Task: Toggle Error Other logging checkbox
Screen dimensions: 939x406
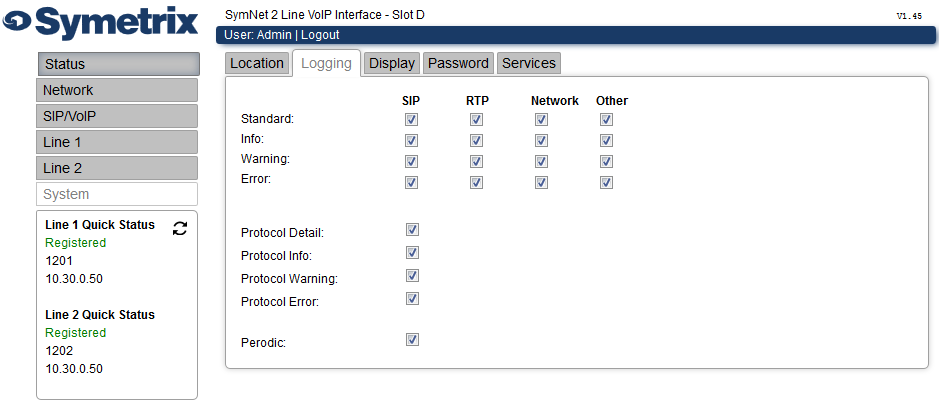Action: [606, 182]
